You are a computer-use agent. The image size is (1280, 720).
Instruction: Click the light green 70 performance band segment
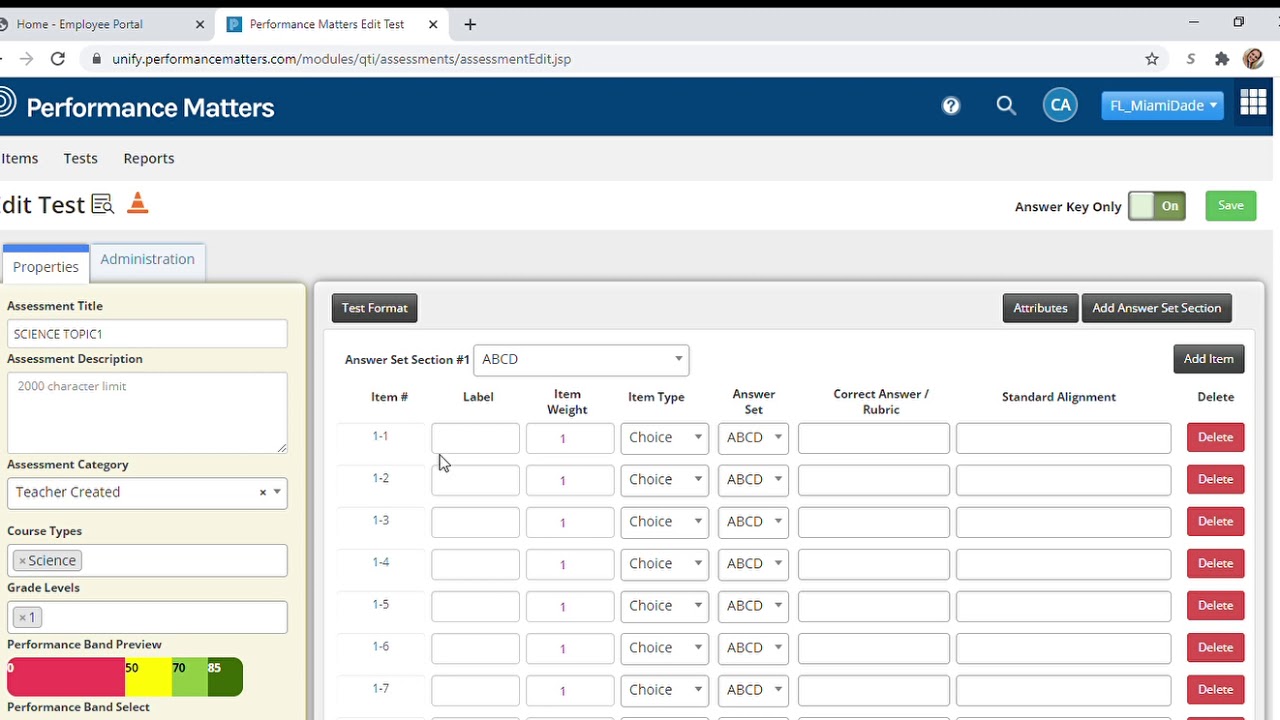coord(190,677)
